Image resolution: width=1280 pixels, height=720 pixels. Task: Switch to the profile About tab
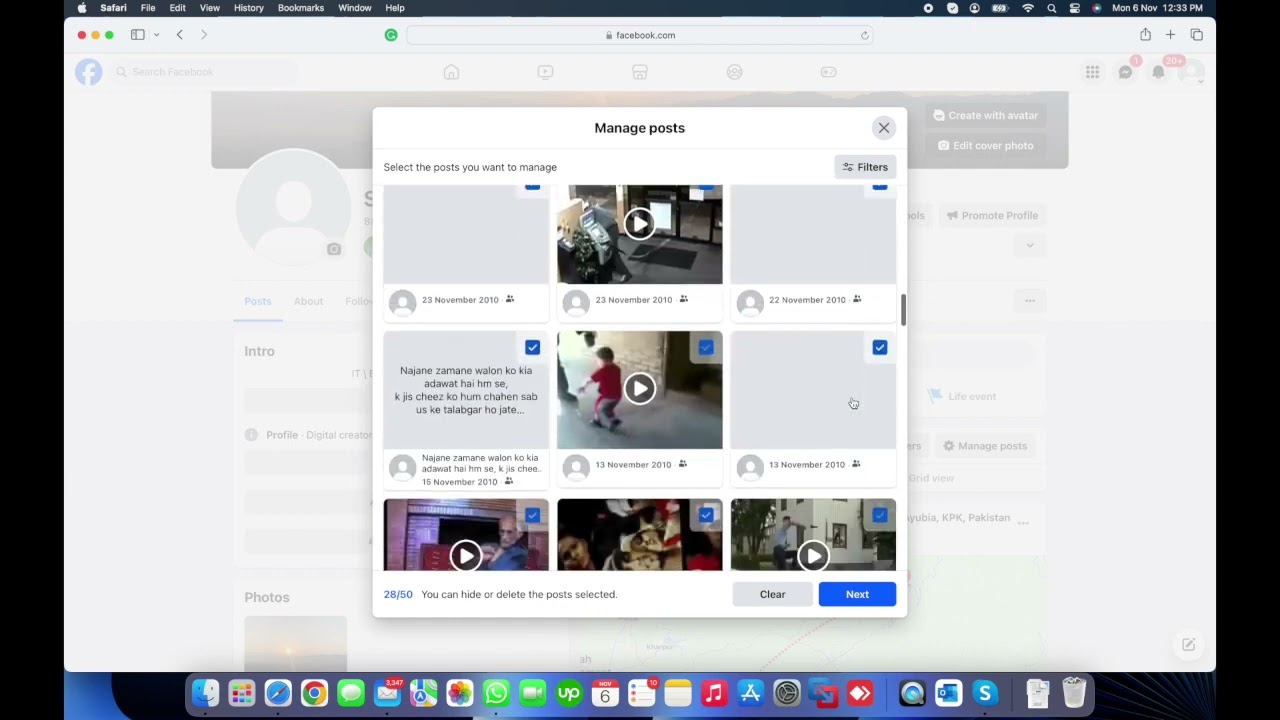[308, 301]
